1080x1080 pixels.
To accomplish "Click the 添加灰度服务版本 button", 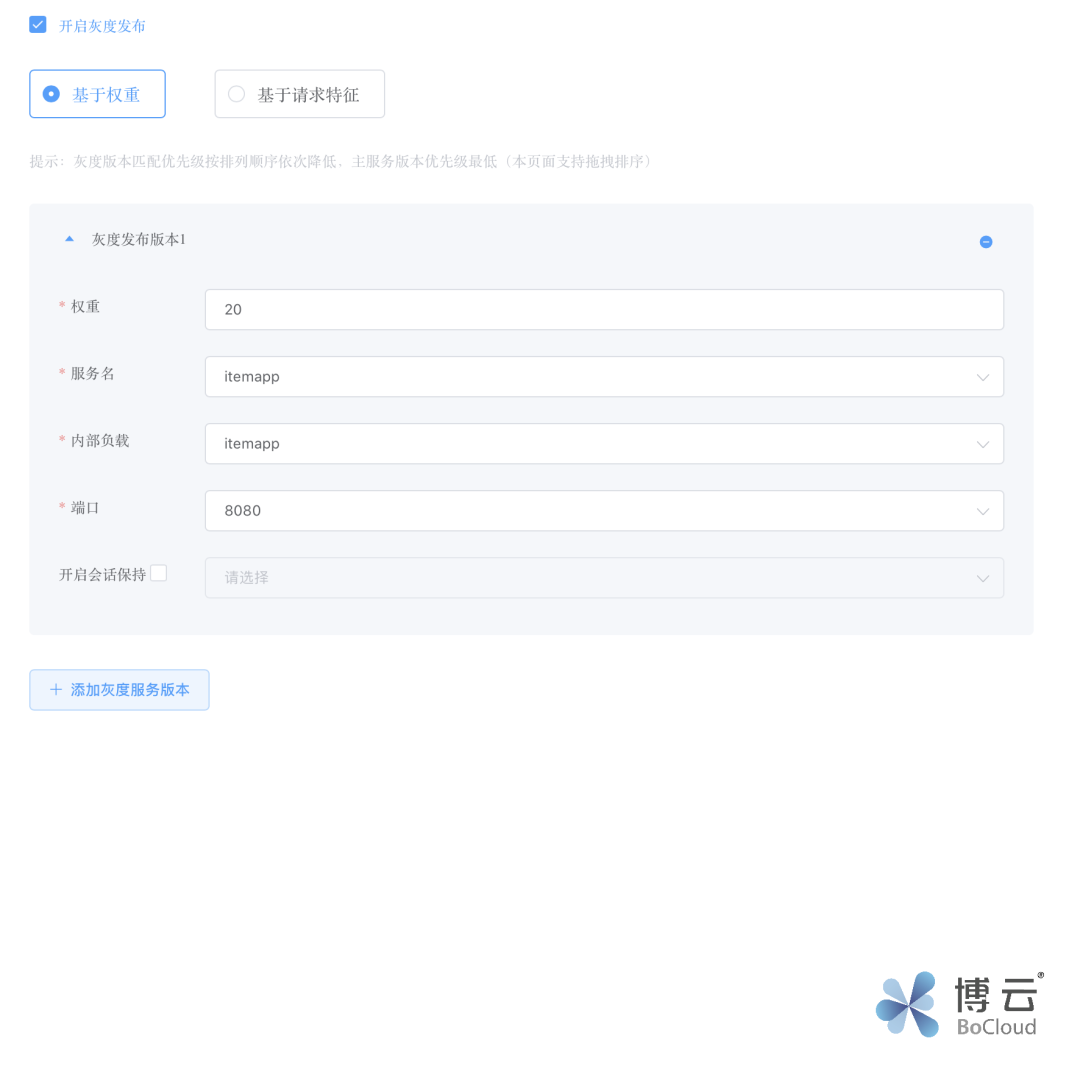I will pyautogui.click(x=119, y=690).
